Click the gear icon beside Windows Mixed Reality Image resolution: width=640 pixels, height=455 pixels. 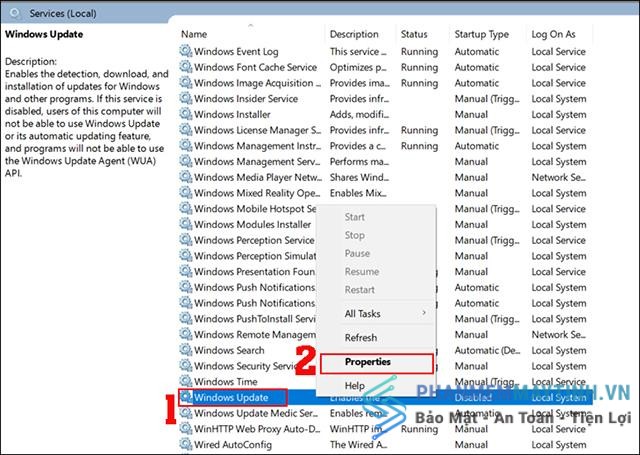[x=186, y=193]
